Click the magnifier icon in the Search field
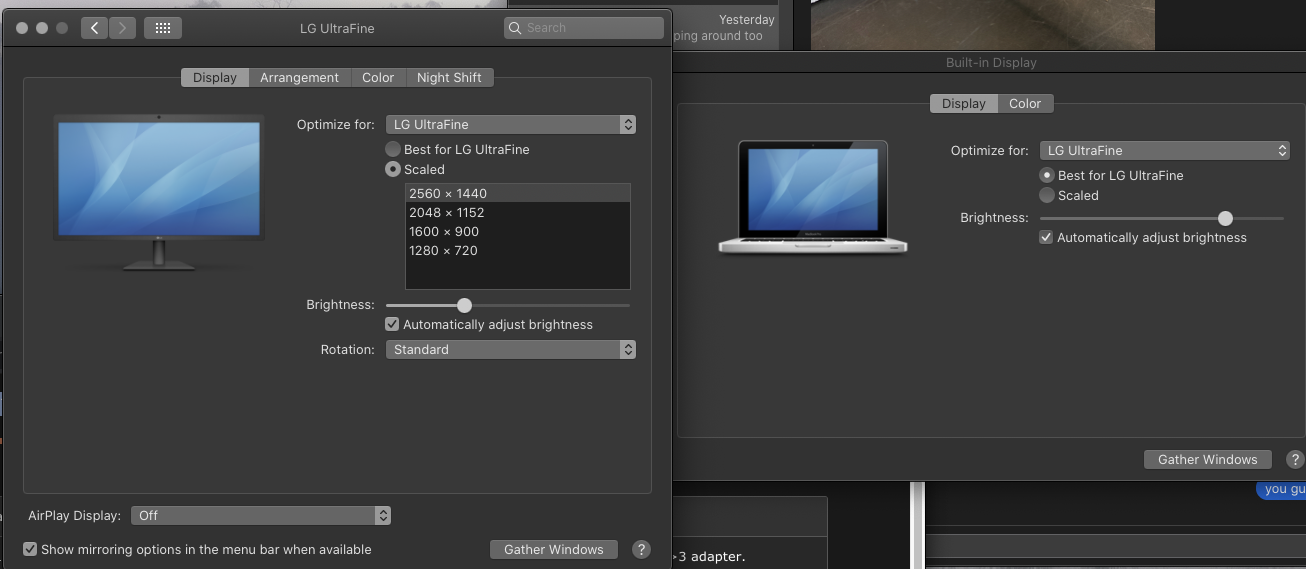The height and width of the screenshot is (569, 1306). pyautogui.click(x=515, y=28)
